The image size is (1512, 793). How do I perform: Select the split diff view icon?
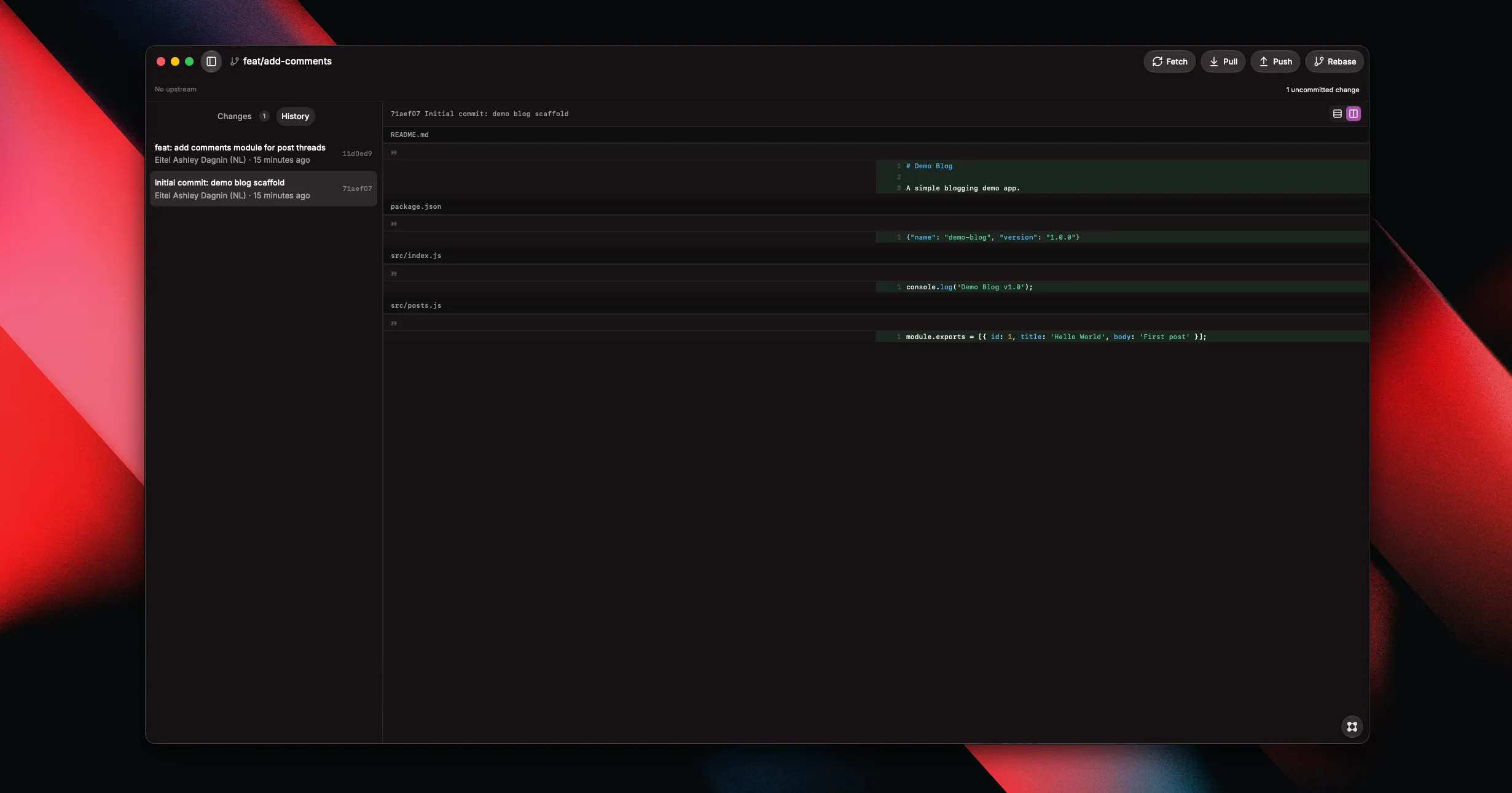pyautogui.click(x=1353, y=114)
